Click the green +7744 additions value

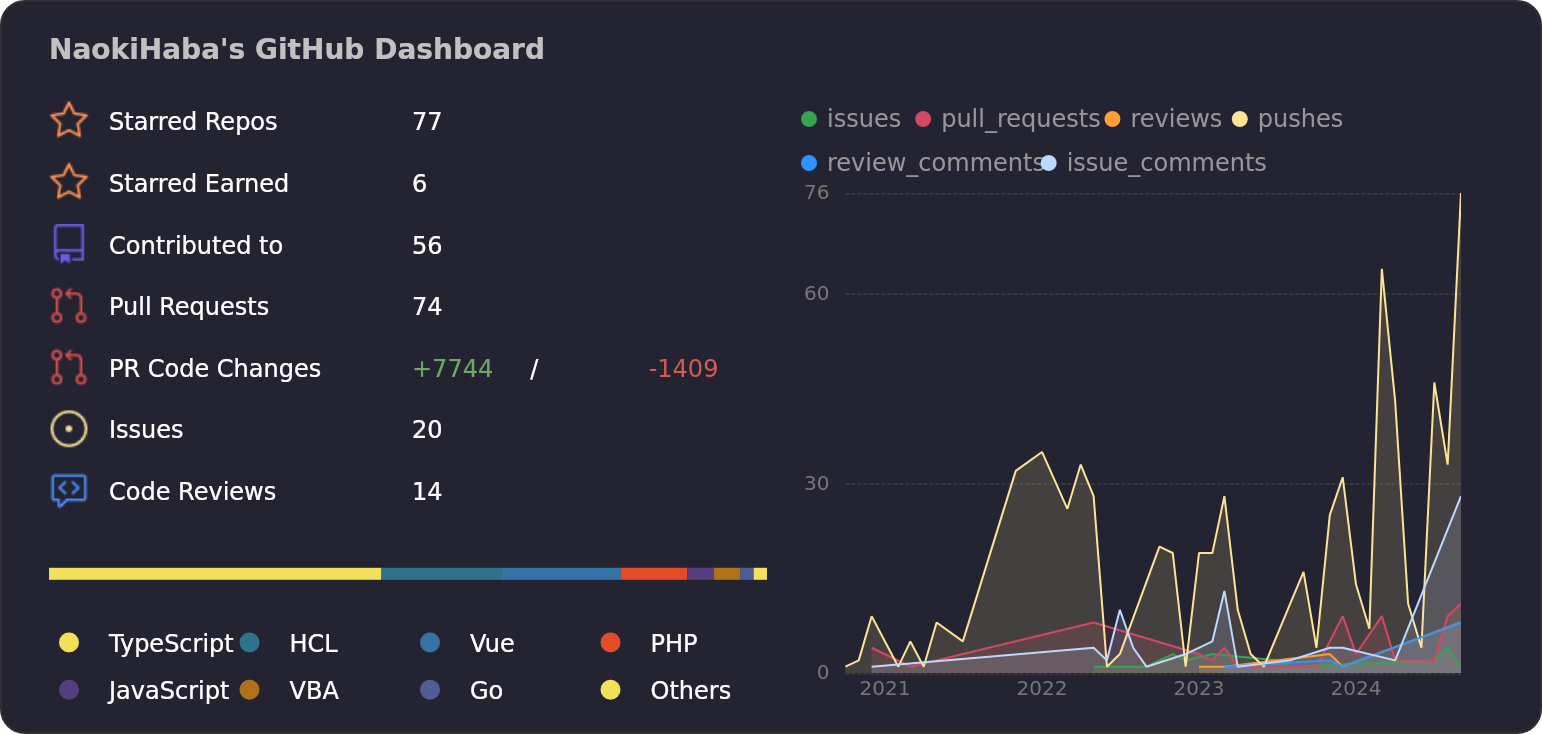(x=452, y=369)
